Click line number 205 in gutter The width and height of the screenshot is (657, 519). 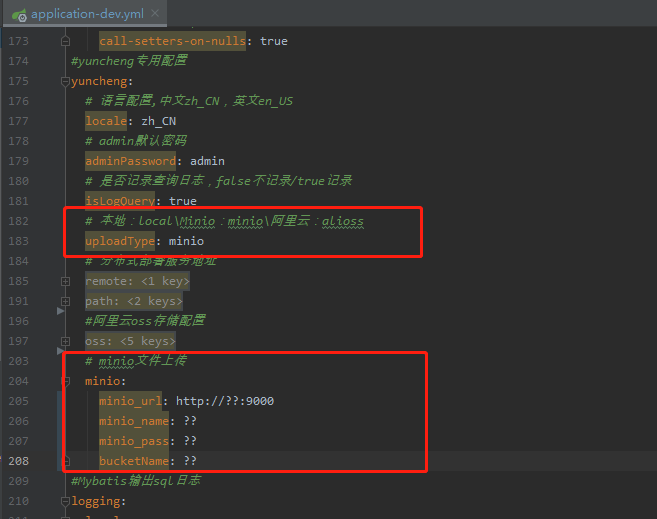(18, 401)
